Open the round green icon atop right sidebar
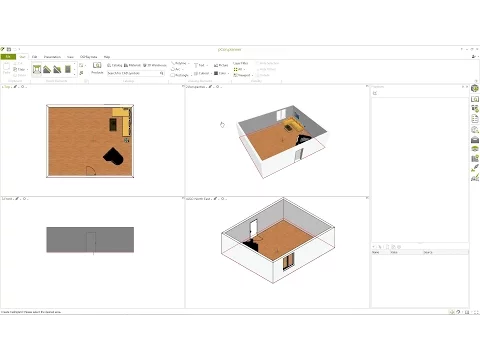This screenshot has width=480, height=360. 475,89
